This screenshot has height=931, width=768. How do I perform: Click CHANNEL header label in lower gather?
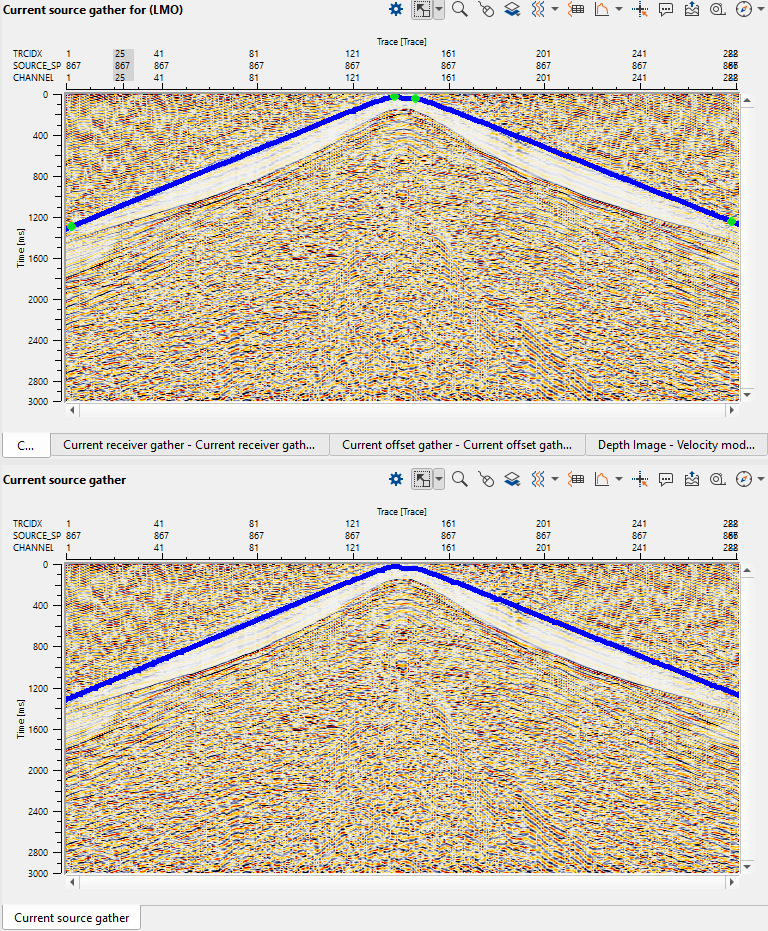pos(33,547)
